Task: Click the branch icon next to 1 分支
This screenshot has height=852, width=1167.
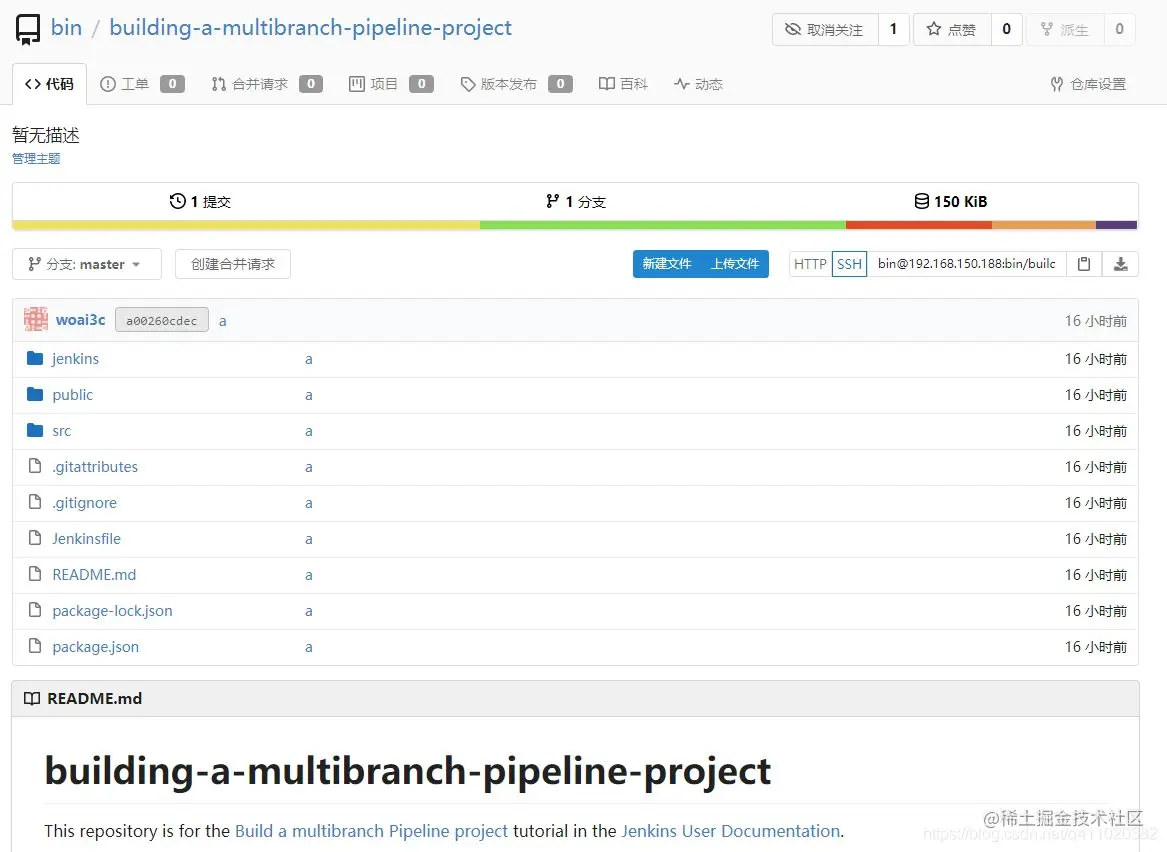Action: (552, 201)
